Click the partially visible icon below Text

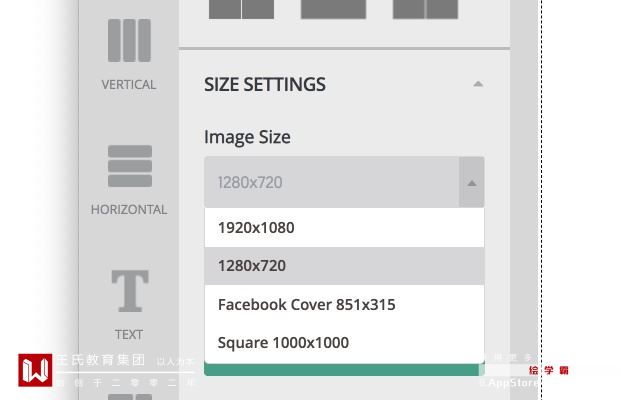pyautogui.click(x=129, y=396)
